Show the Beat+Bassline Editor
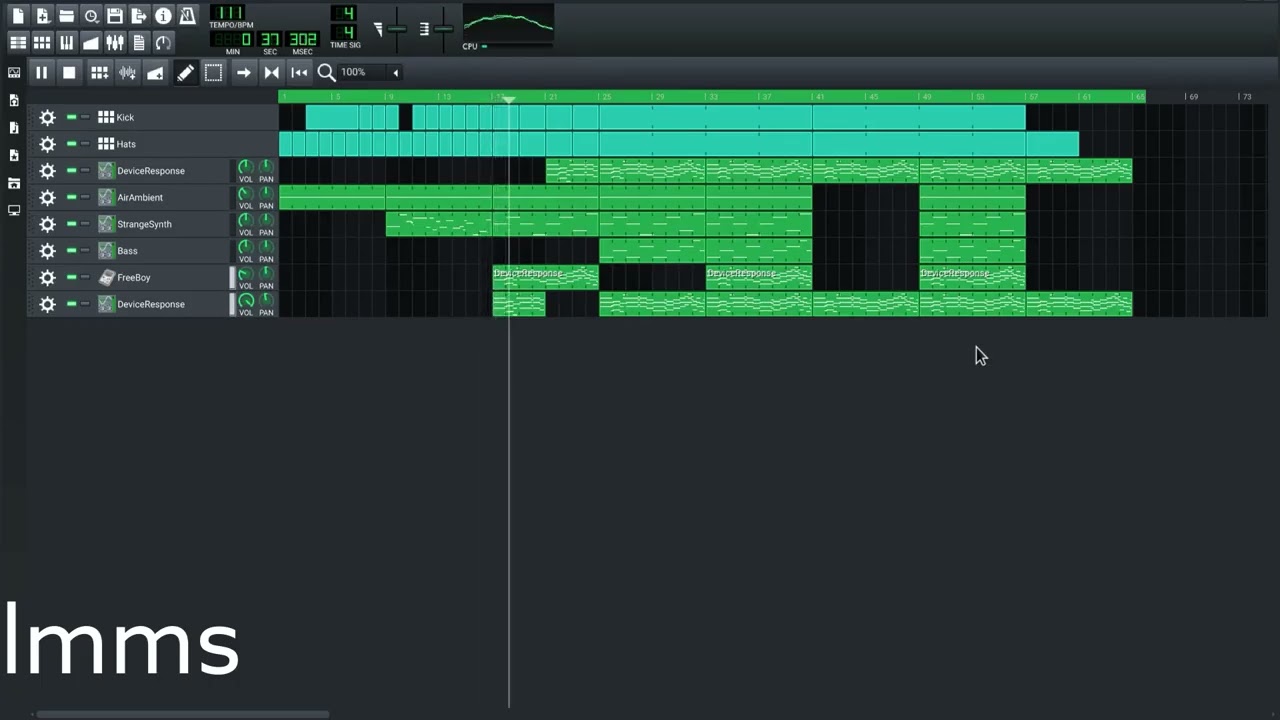1280x720 pixels. pyautogui.click(x=42, y=42)
